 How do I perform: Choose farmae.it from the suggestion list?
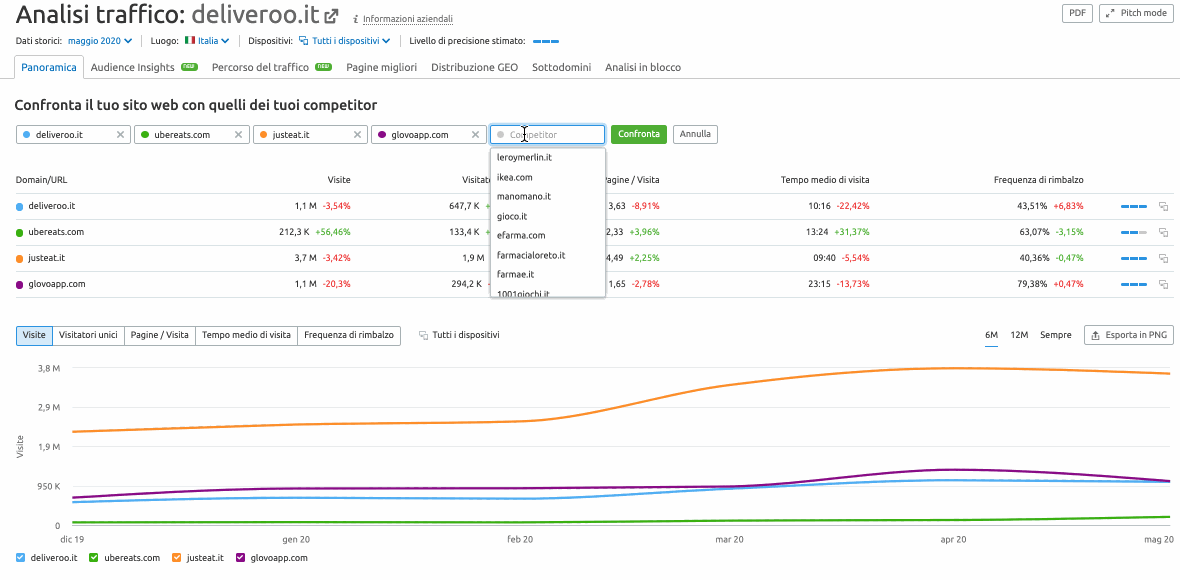point(547,275)
